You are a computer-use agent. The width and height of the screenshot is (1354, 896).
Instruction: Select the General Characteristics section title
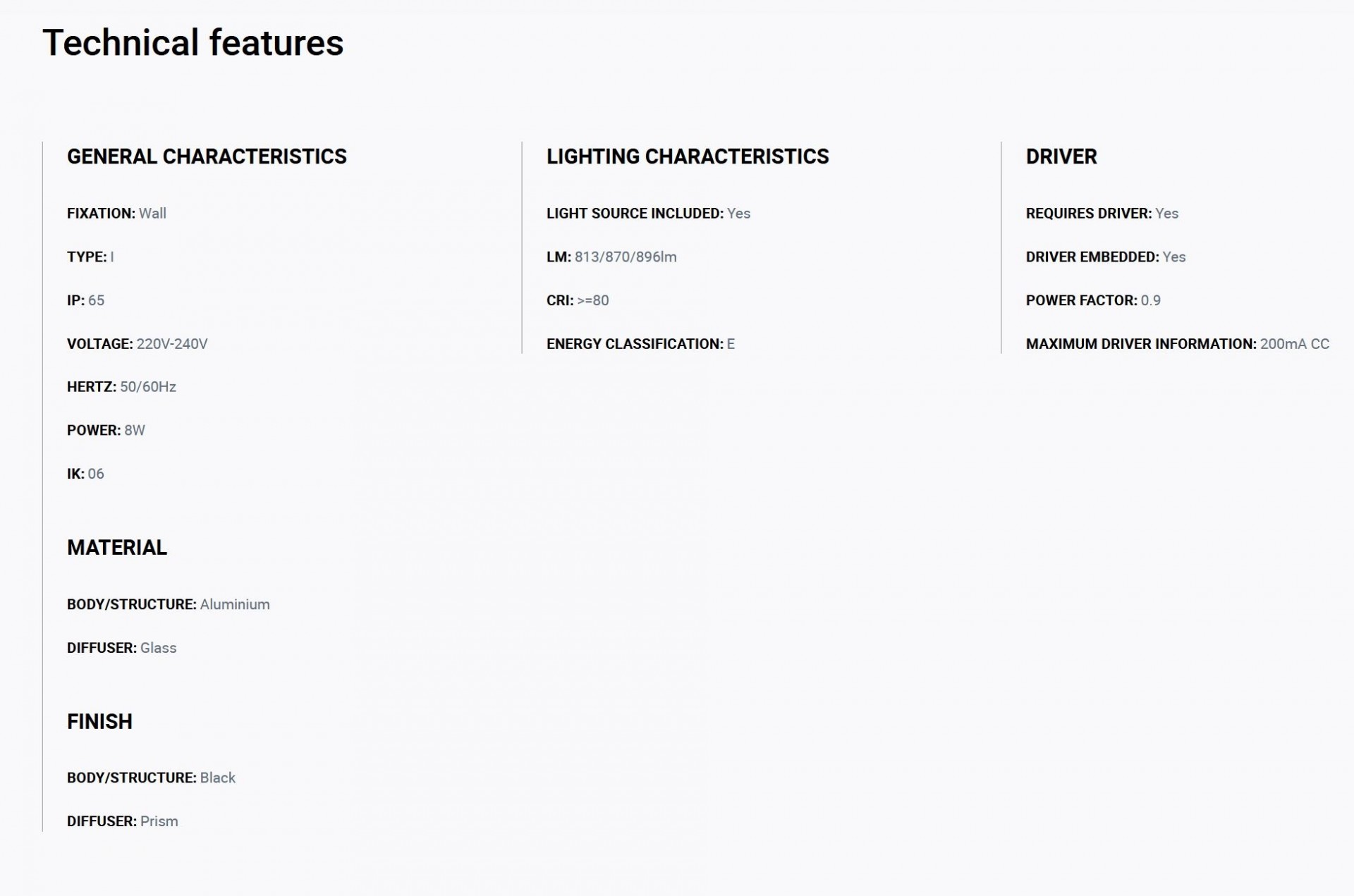(x=207, y=157)
